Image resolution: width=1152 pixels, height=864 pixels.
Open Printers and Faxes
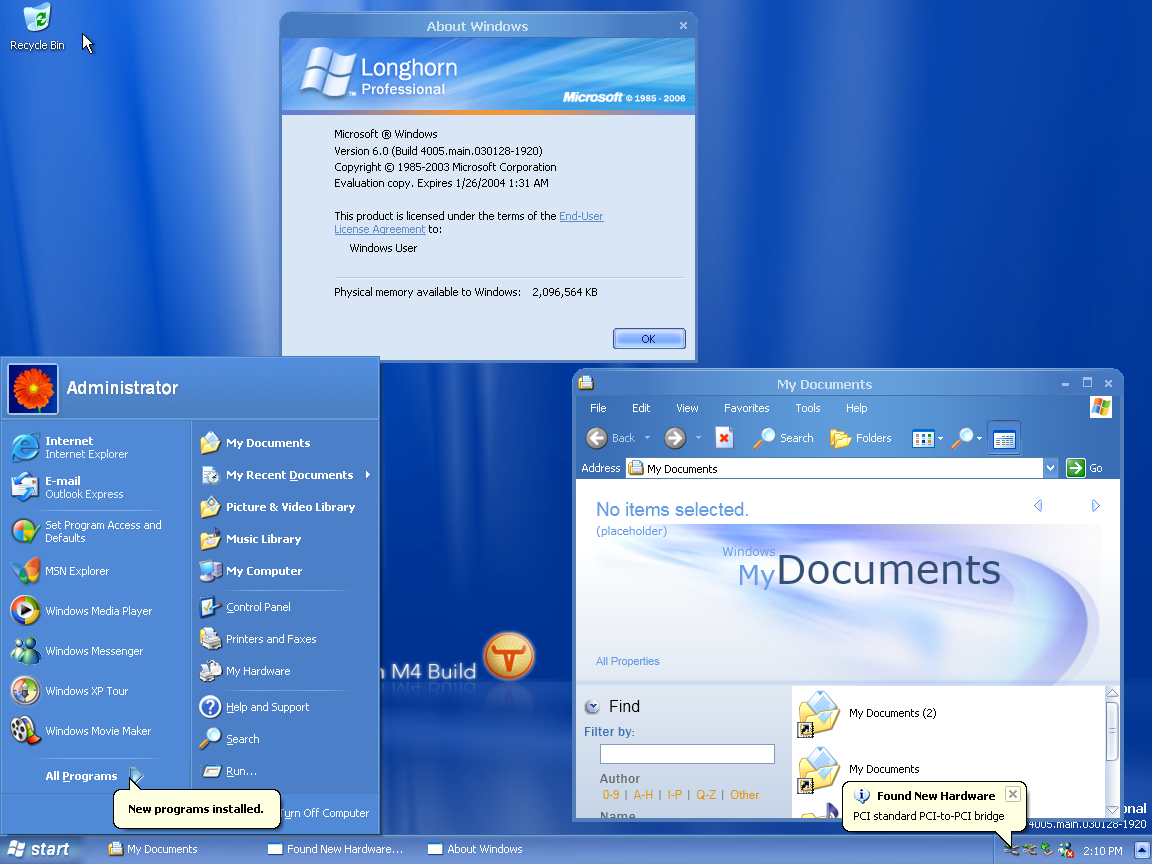(258, 639)
